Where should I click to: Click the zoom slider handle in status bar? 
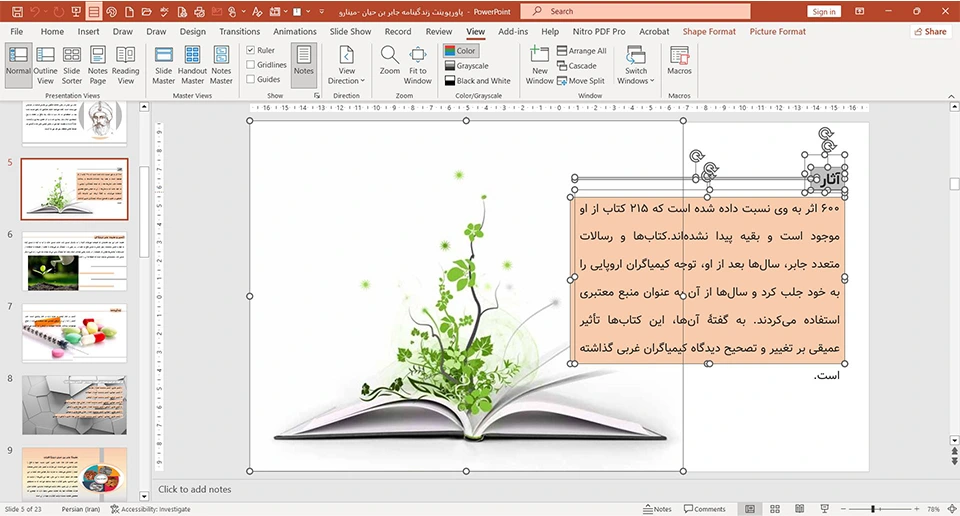(x=872, y=509)
